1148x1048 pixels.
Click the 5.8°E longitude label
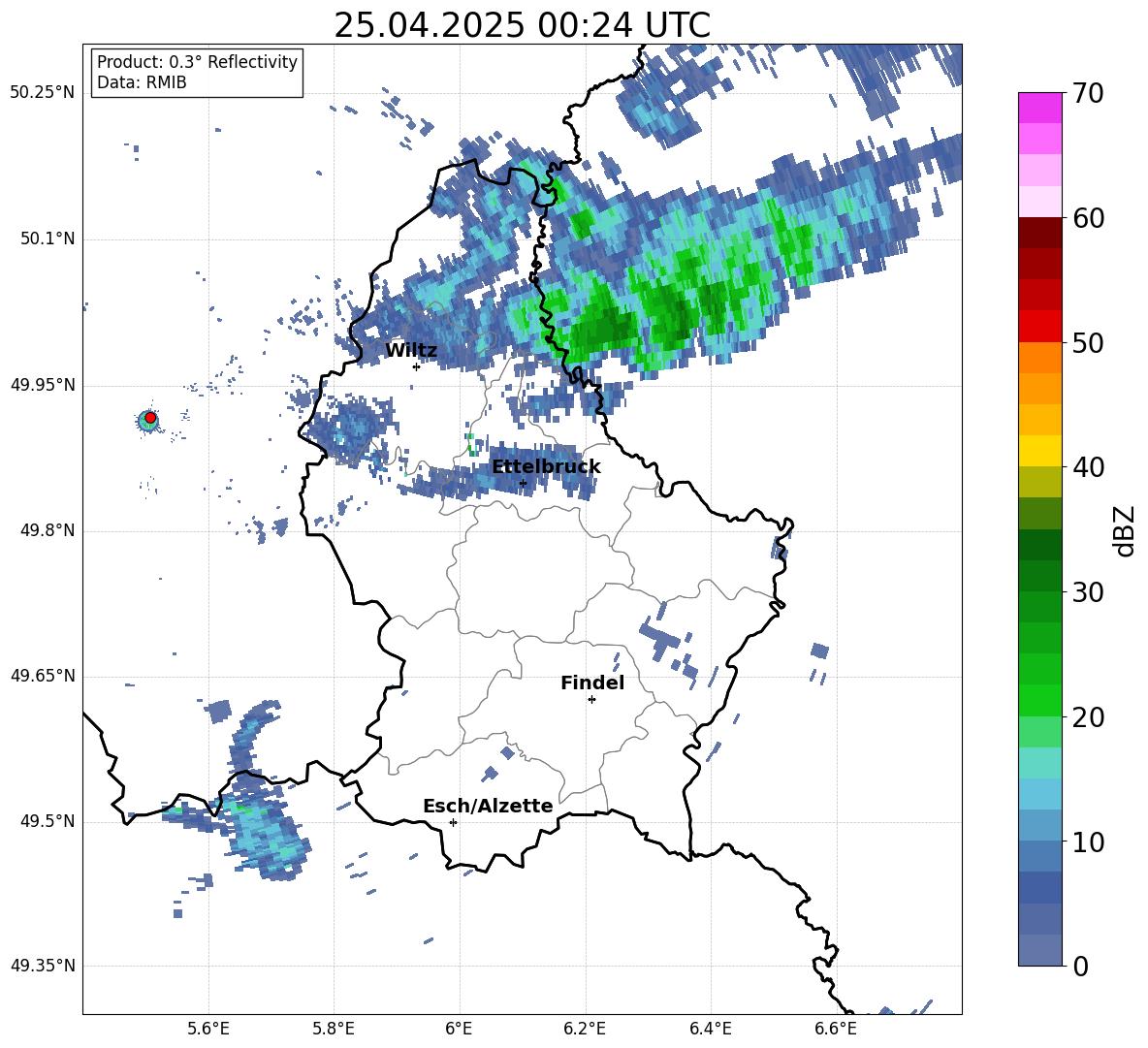[334, 1029]
